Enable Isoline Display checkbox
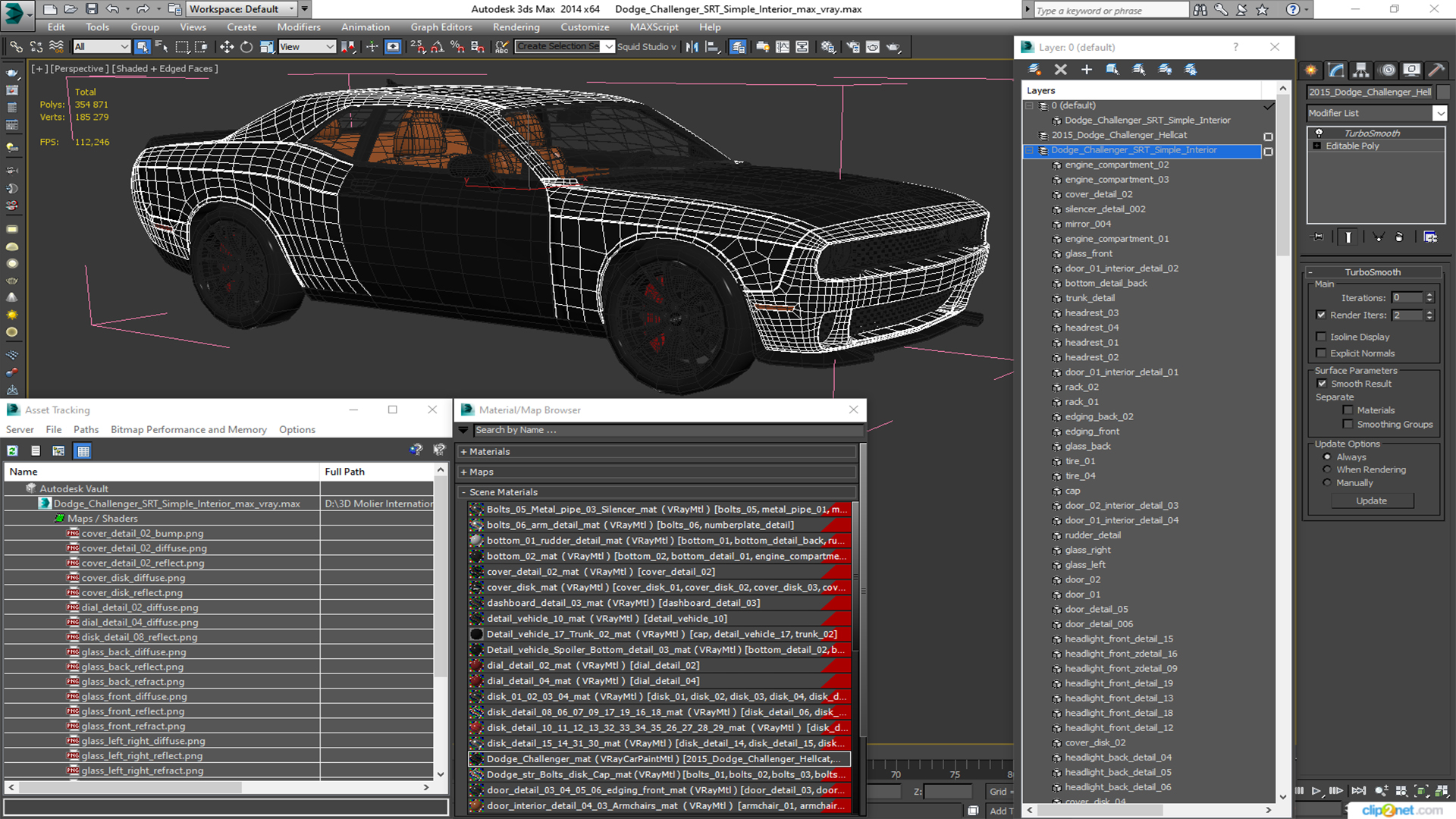The image size is (1456, 819). click(x=1322, y=337)
